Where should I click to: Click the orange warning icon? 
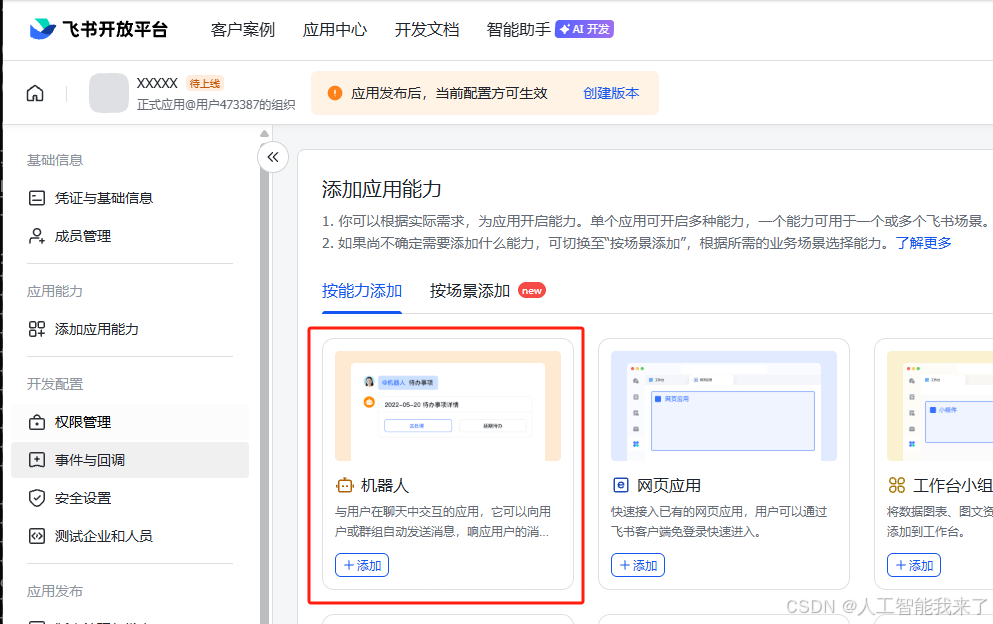[335, 93]
